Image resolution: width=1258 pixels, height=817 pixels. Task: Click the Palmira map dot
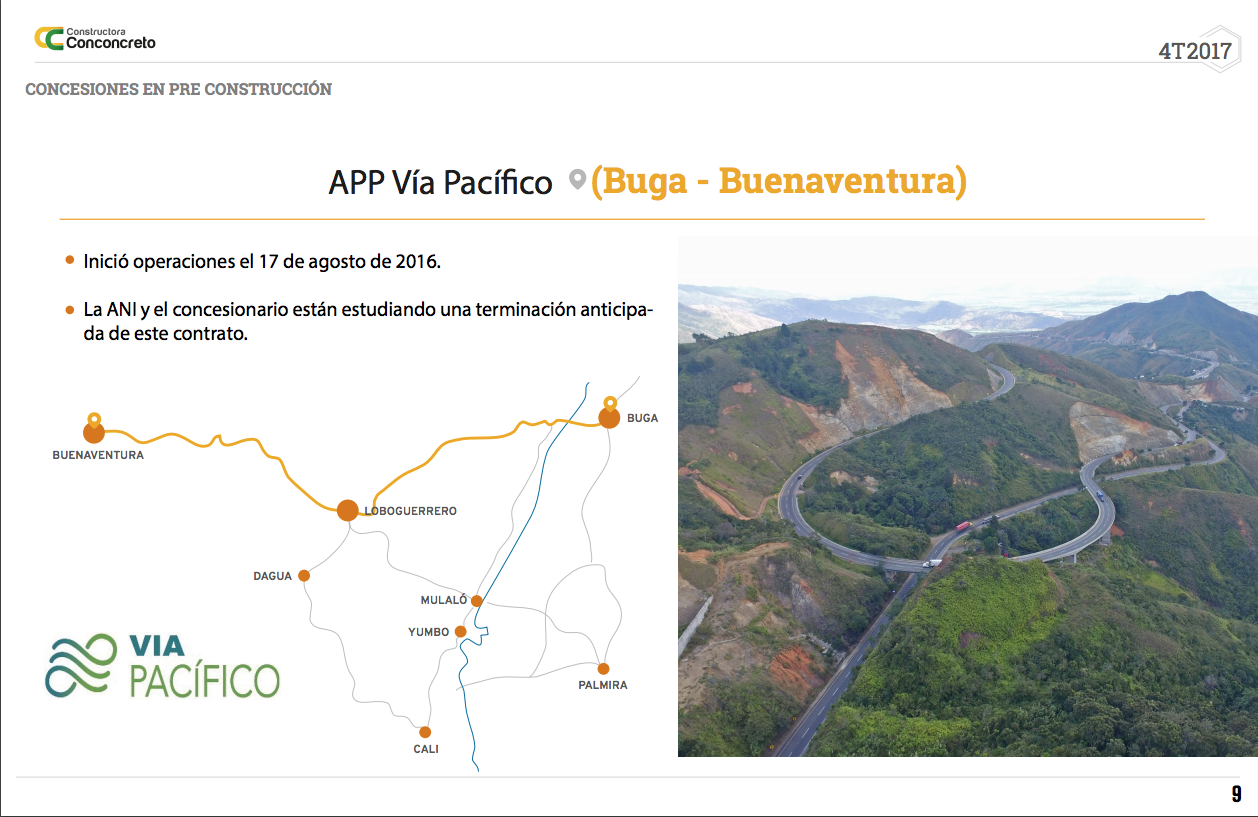(603, 669)
